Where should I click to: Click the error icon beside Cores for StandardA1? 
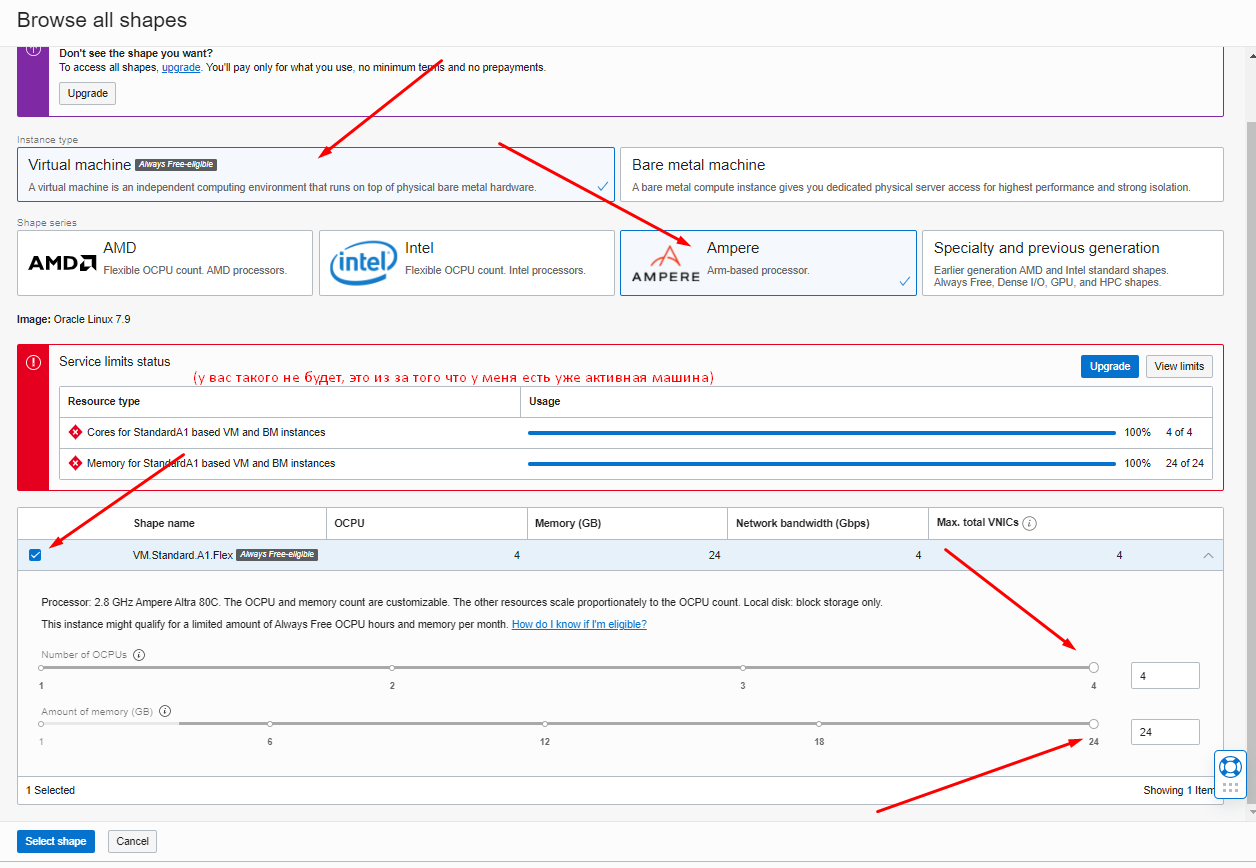[x=75, y=433]
